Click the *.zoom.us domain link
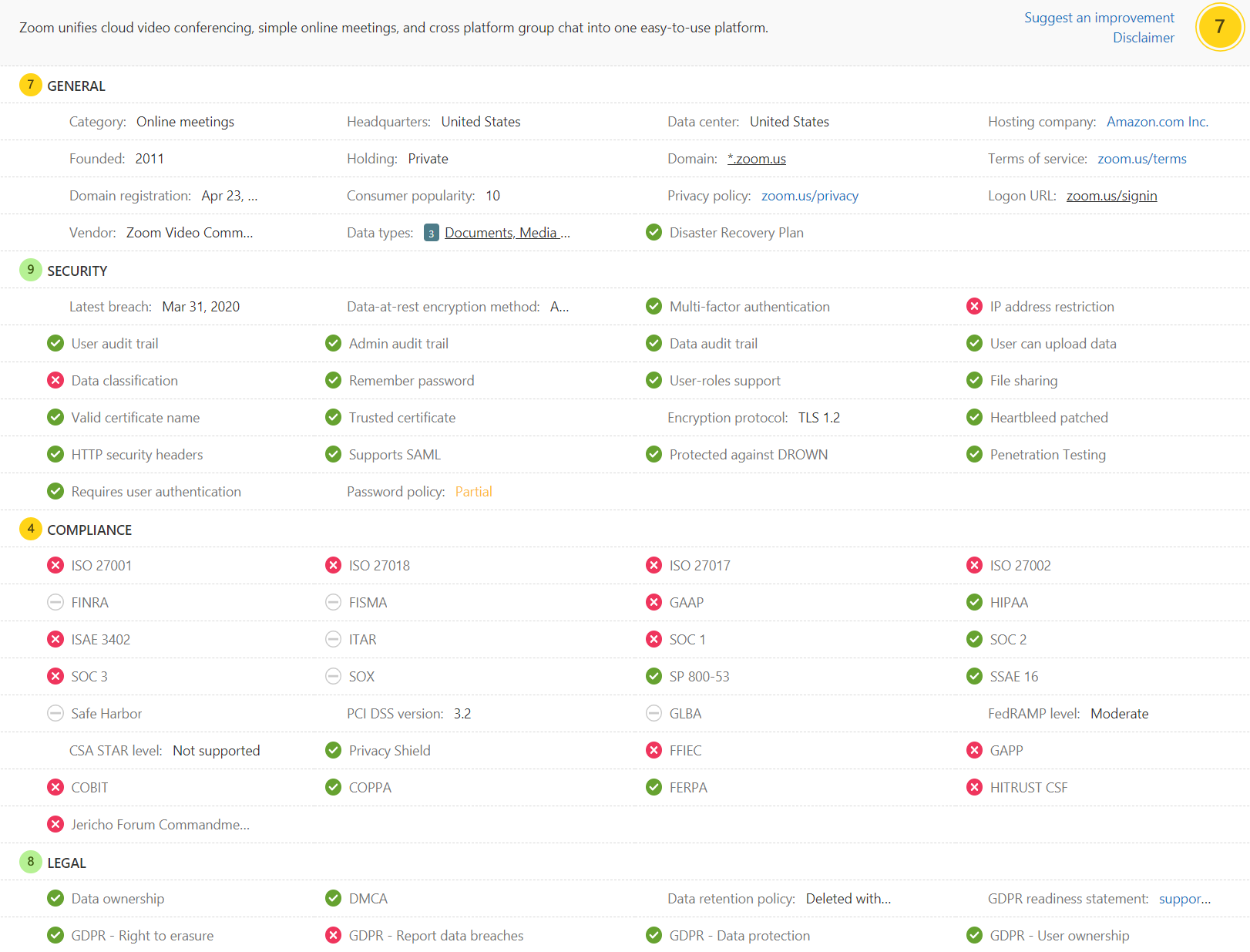 pos(757,159)
